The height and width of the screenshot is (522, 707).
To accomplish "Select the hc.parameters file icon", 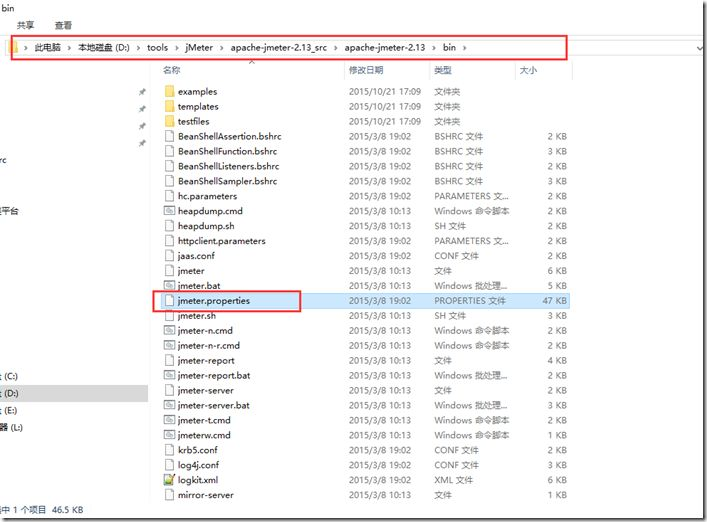I will click(169, 196).
